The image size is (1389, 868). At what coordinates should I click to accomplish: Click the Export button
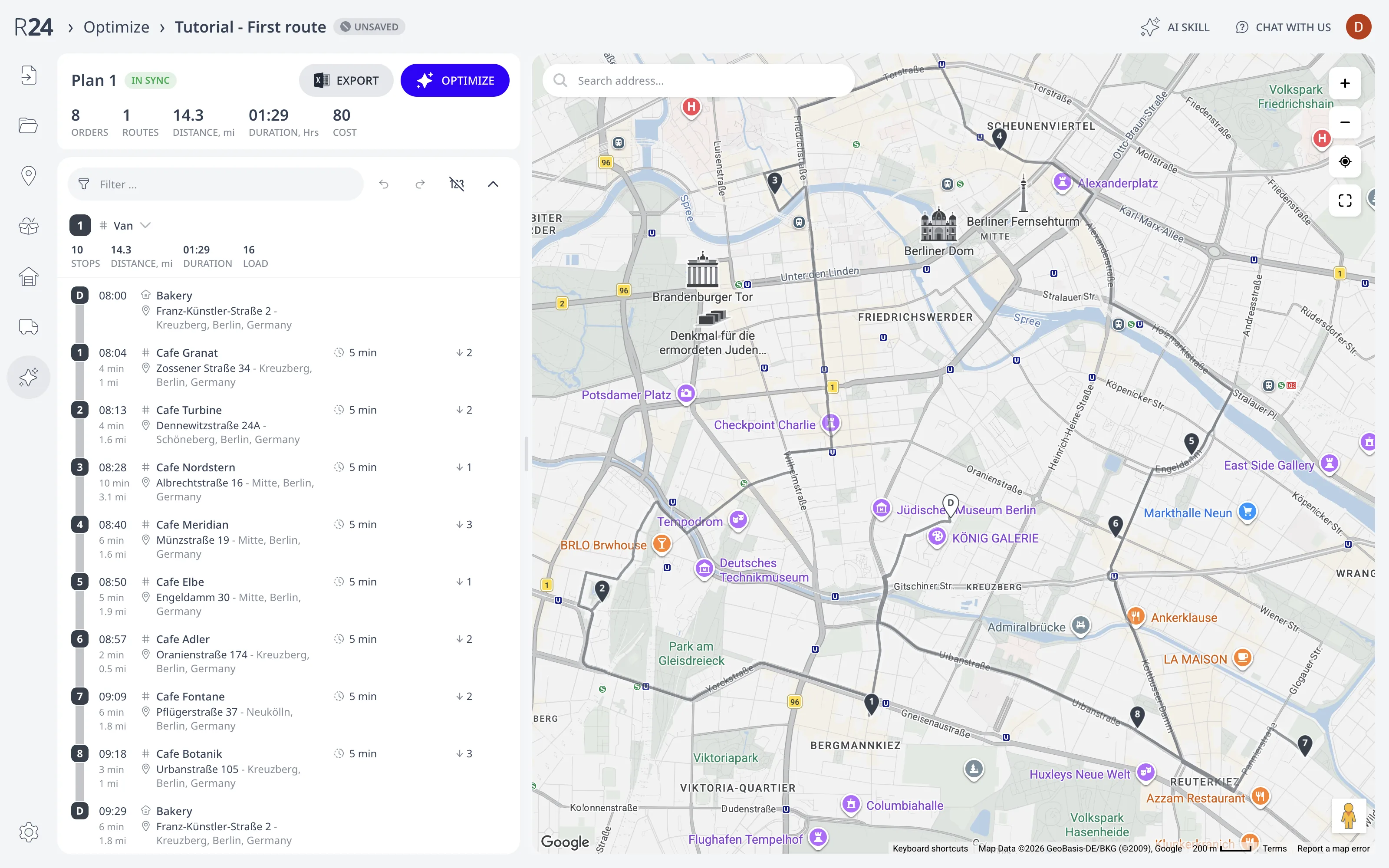point(346,80)
